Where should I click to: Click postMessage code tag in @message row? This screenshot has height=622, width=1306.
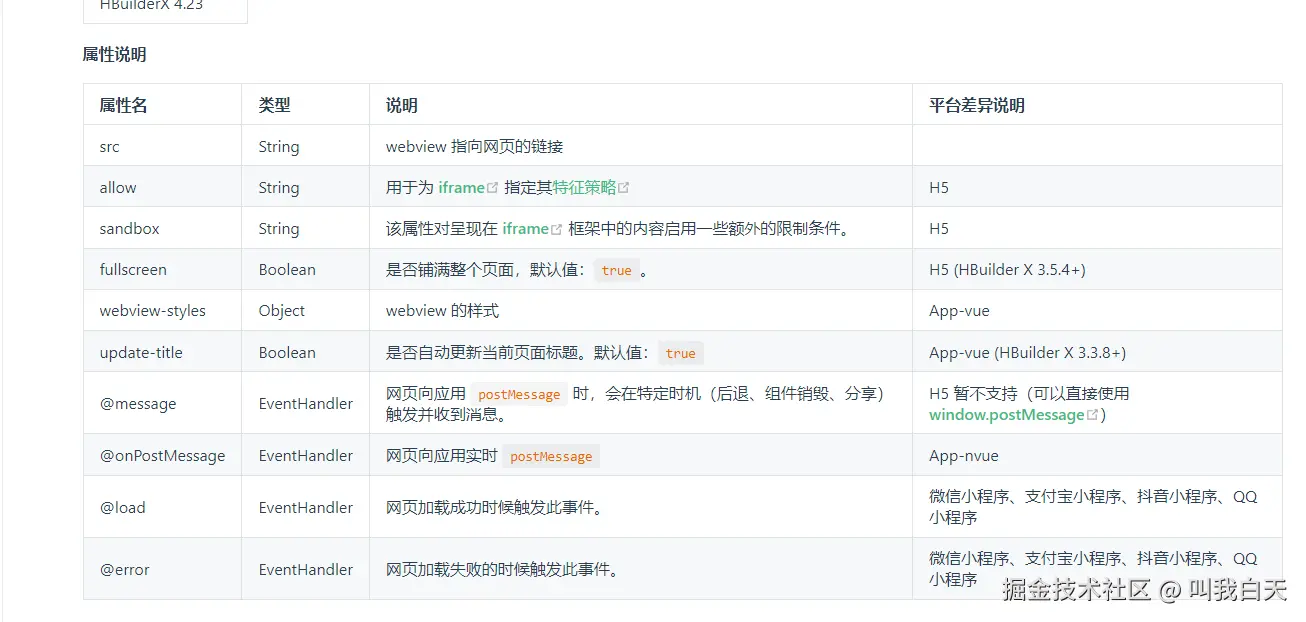(519, 394)
